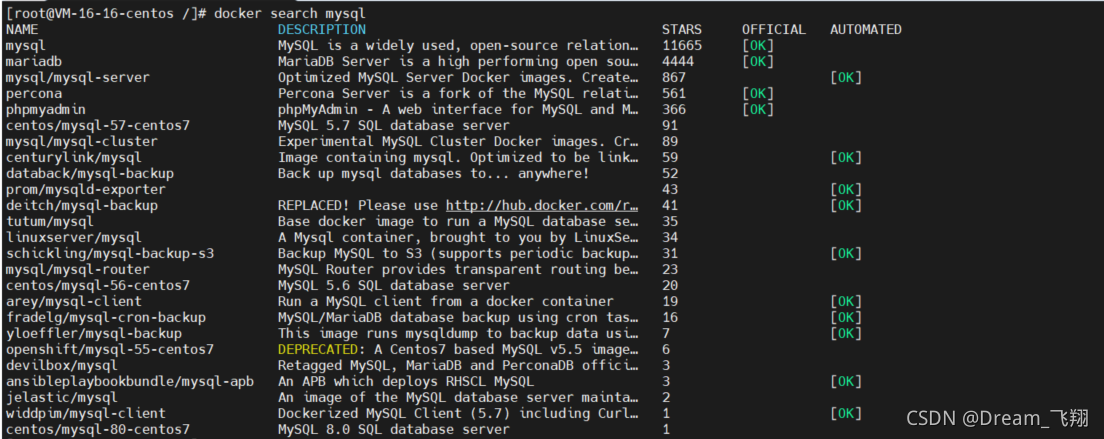This screenshot has height=439, width=1104.
Task: Click the OFFICIAL [OK] flag for mariadb
Action: [758, 61]
